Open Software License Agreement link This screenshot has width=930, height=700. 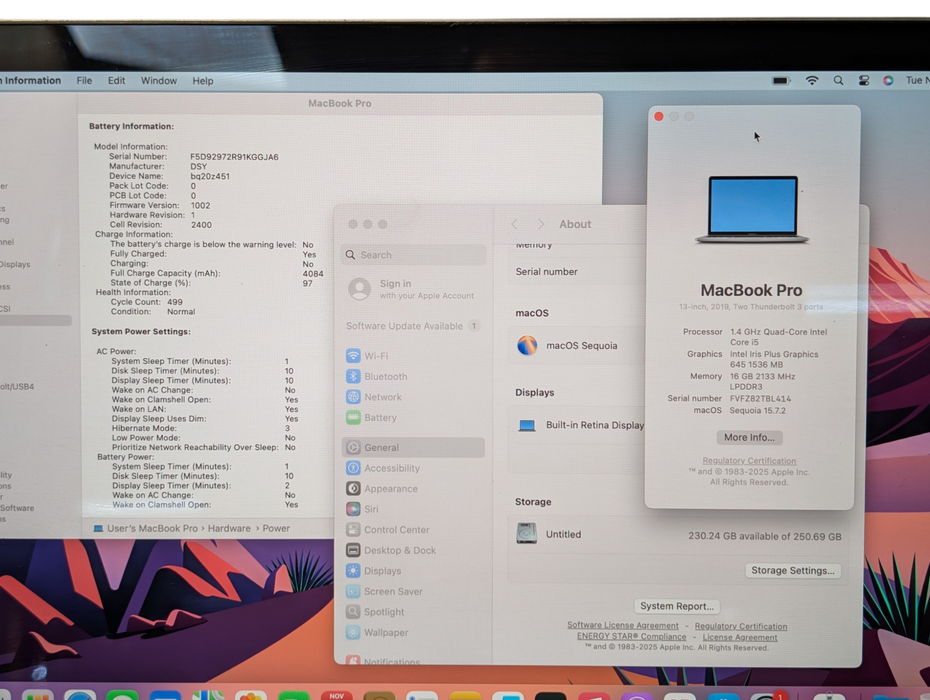point(623,625)
